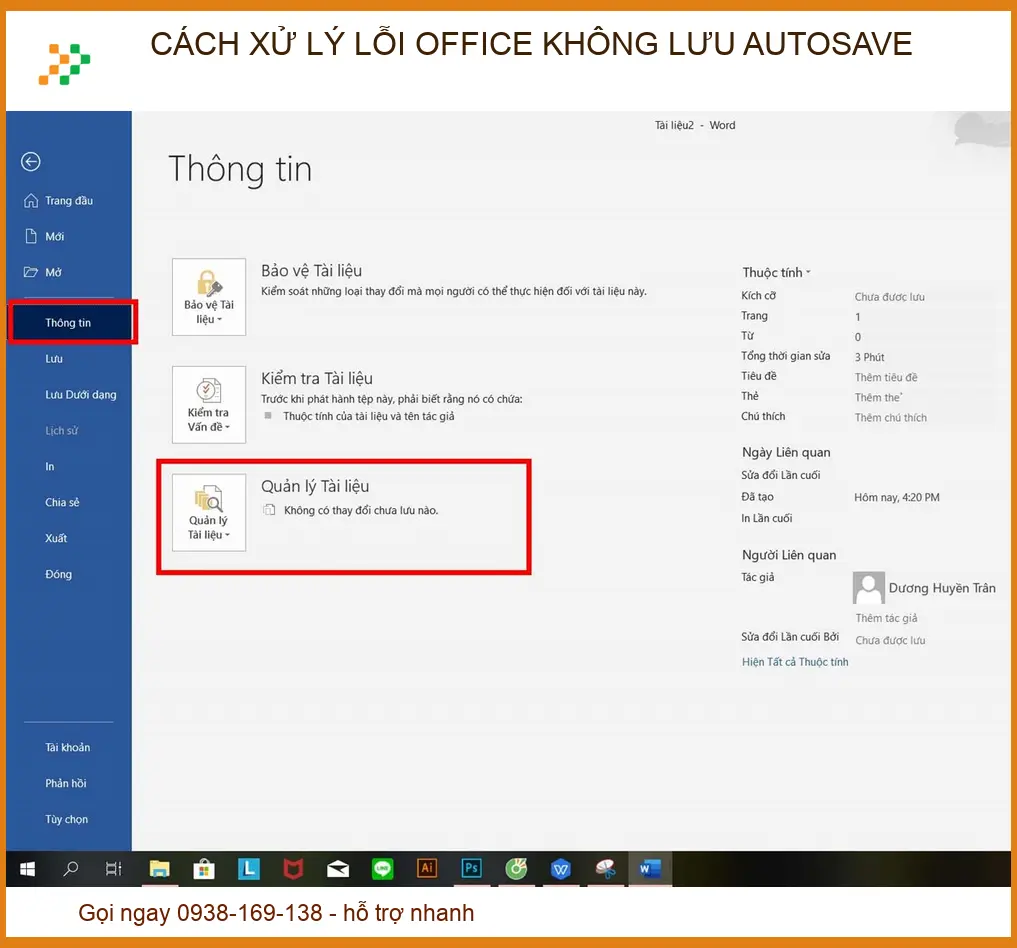Choose Lưu Dưới dạng option

[x=81, y=395]
